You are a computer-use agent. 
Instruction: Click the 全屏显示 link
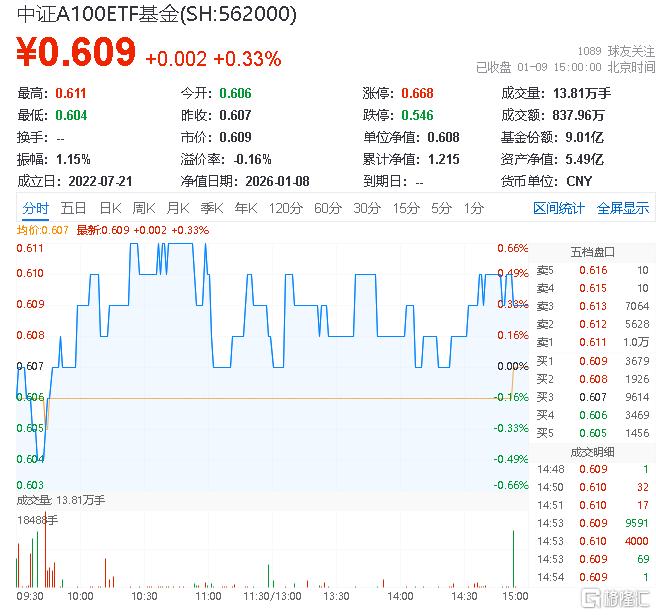pyautogui.click(x=623, y=208)
